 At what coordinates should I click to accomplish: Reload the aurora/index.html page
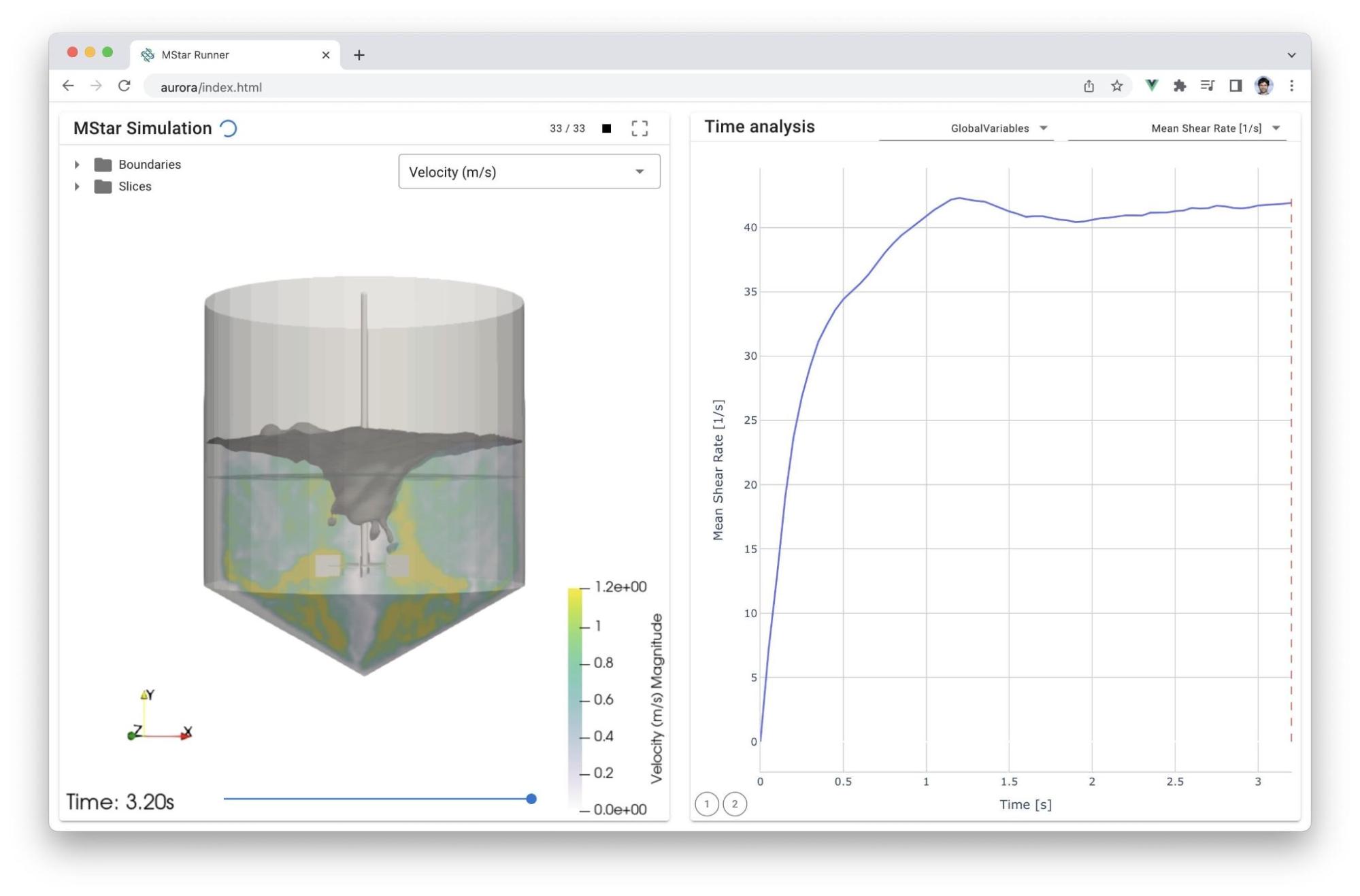click(x=125, y=86)
